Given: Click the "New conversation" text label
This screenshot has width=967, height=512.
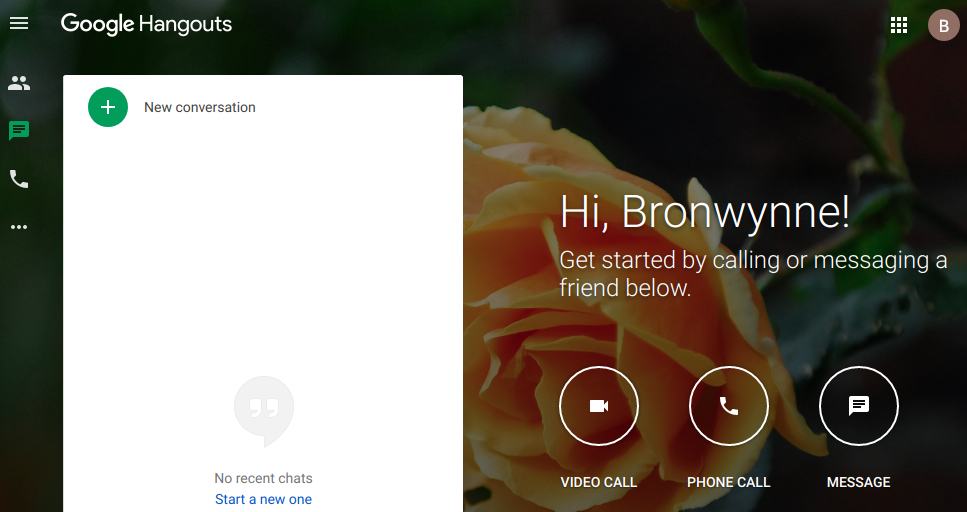Looking at the screenshot, I should click(200, 107).
